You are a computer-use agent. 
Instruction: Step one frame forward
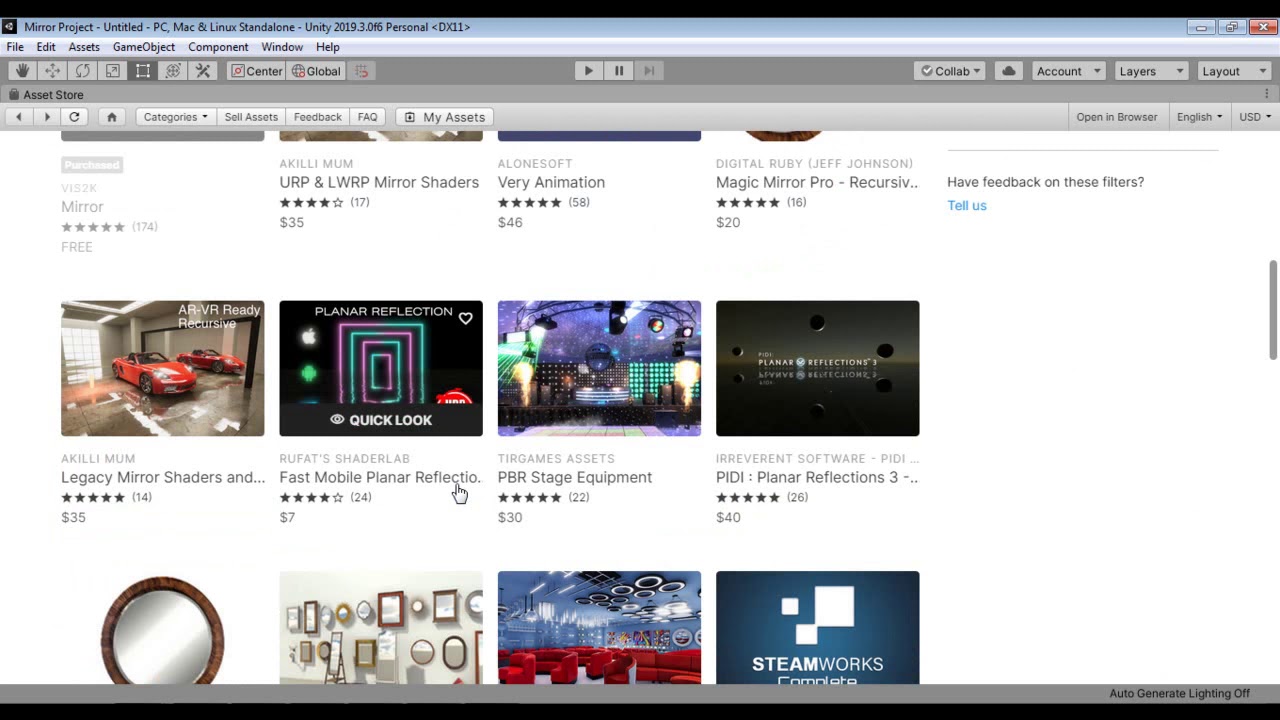pos(649,71)
